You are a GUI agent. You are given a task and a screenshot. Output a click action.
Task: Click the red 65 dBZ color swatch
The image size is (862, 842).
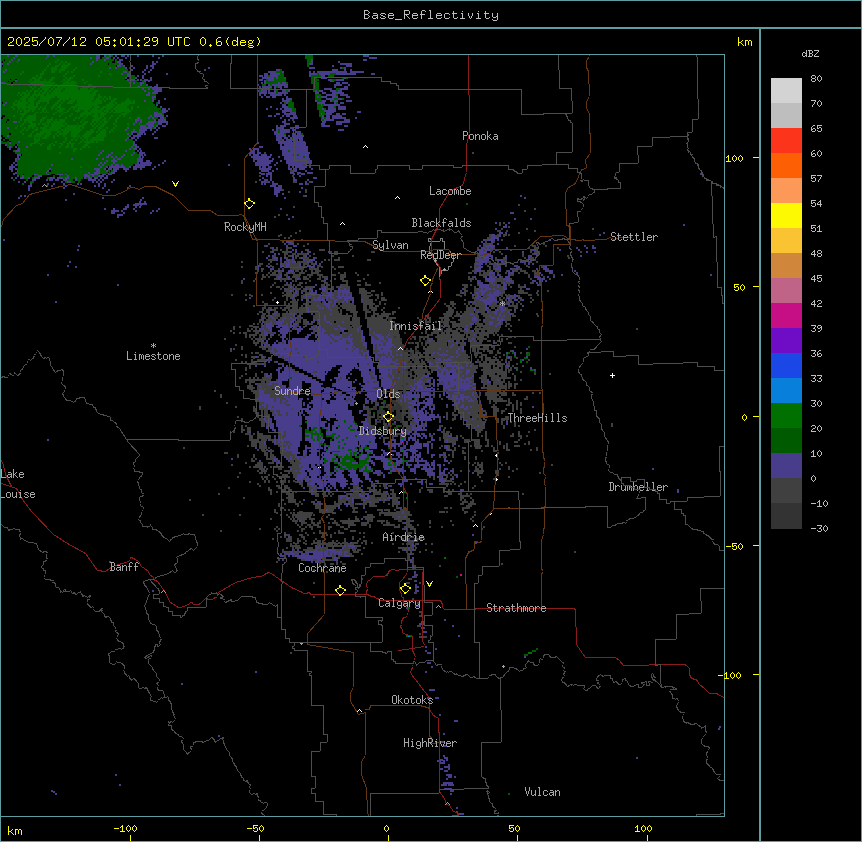pos(786,140)
